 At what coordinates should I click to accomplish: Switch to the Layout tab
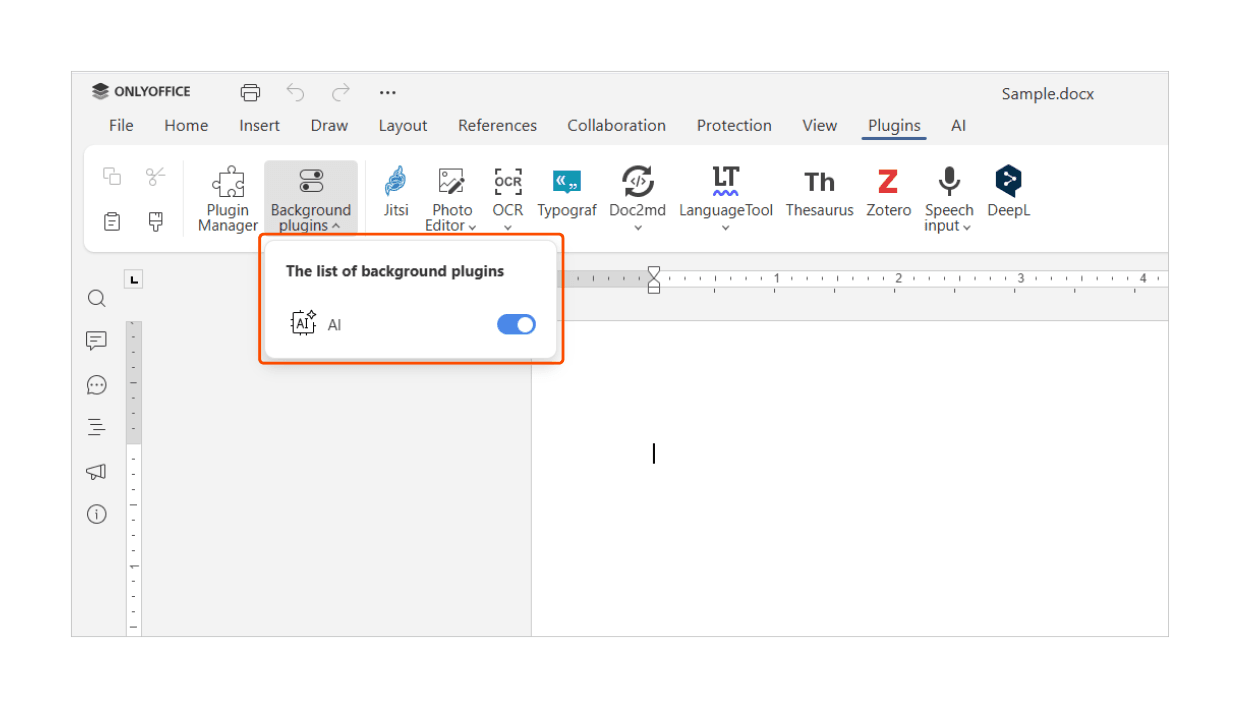point(403,125)
